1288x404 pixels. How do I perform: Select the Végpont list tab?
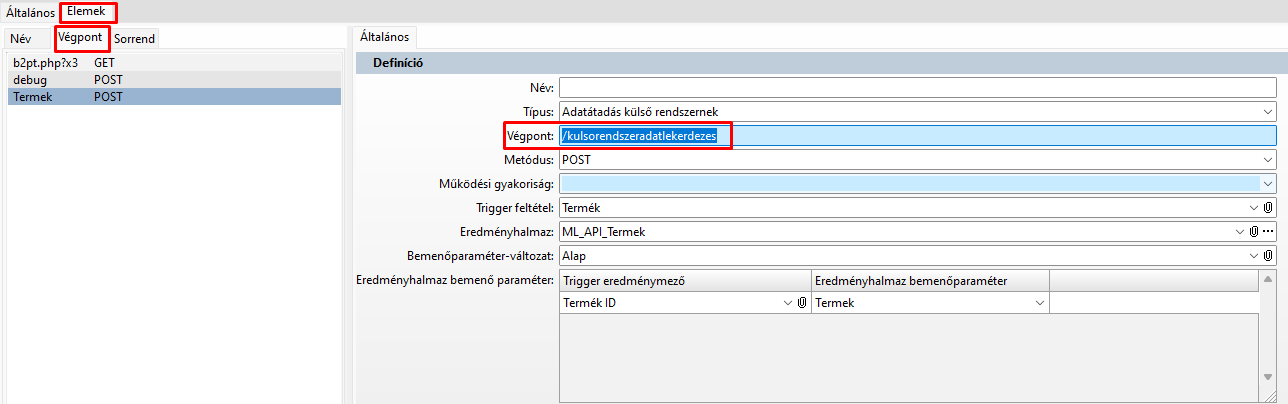81,37
